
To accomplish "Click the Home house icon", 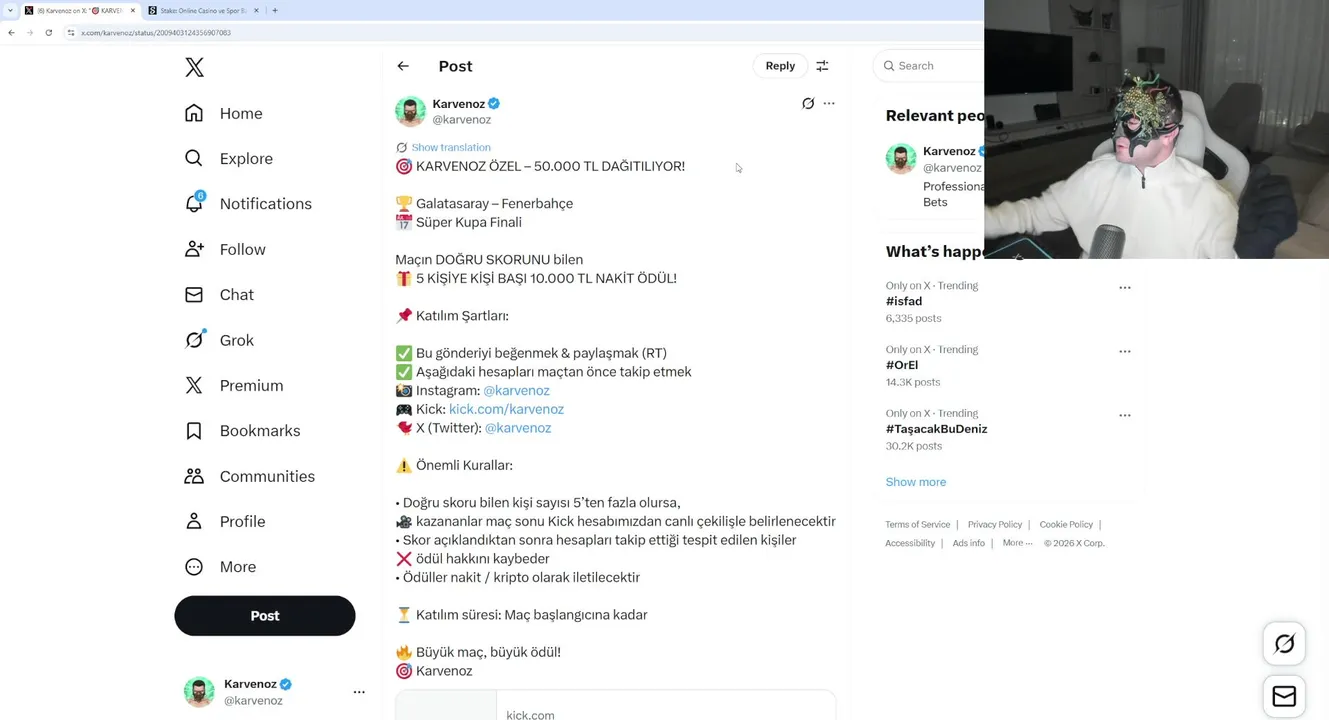I will pyautogui.click(x=194, y=113).
